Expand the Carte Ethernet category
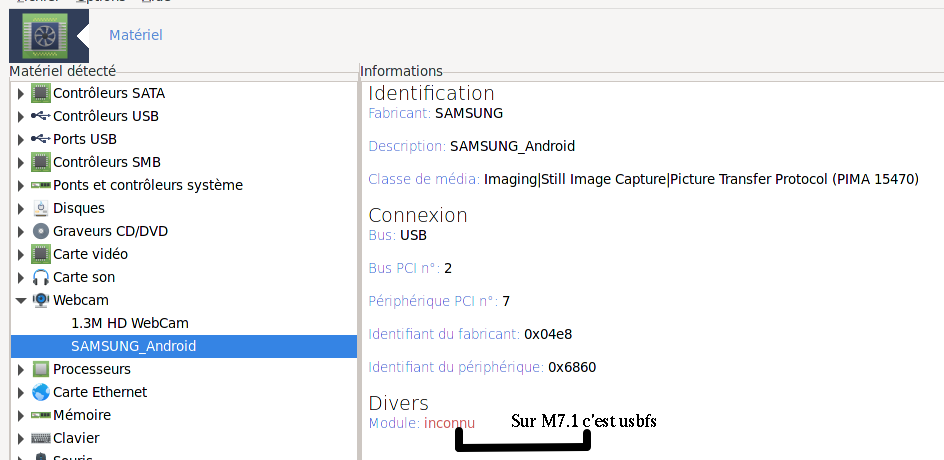Image resolution: width=944 pixels, height=460 pixels. [x=20, y=392]
